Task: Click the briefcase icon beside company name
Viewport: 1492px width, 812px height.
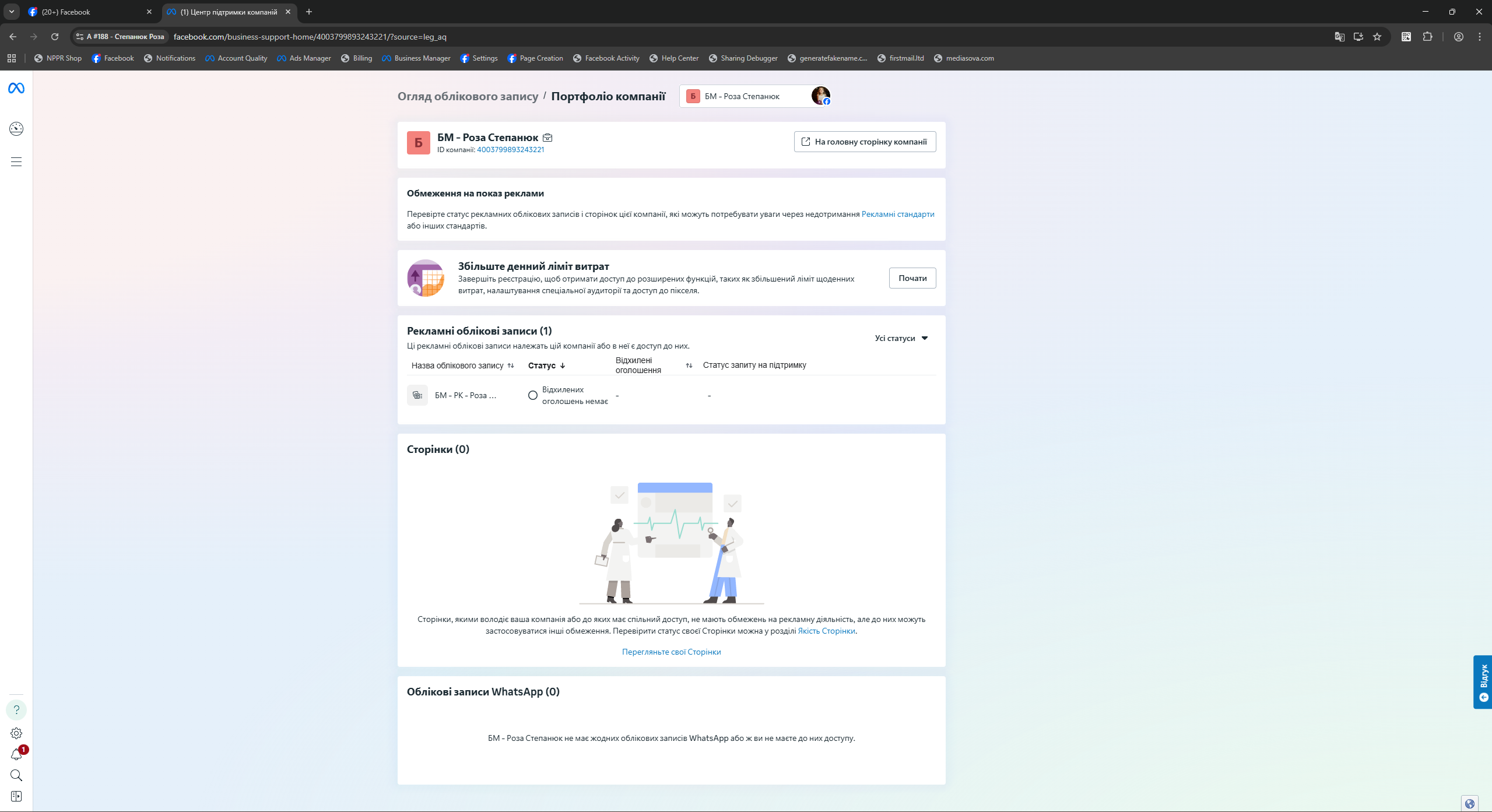Action: (x=547, y=138)
